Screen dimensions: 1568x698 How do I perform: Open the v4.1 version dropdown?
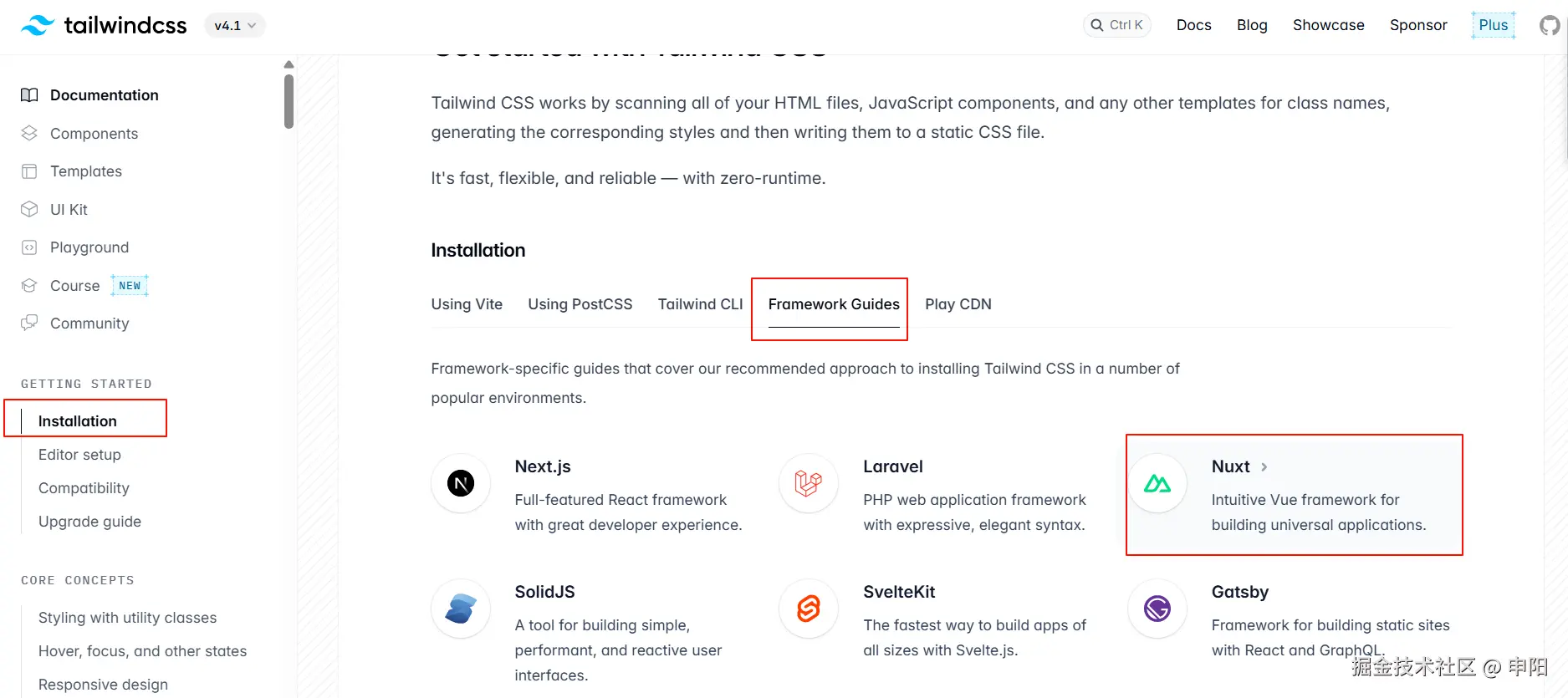(x=235, y=25)
